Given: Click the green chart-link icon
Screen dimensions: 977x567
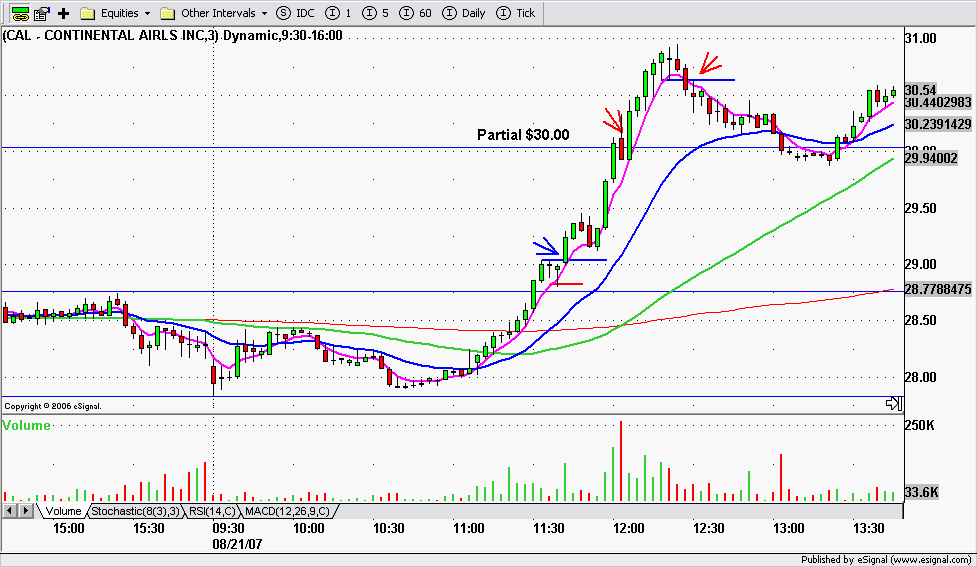Looking at the screenshot, I should [x=20, y=13].
